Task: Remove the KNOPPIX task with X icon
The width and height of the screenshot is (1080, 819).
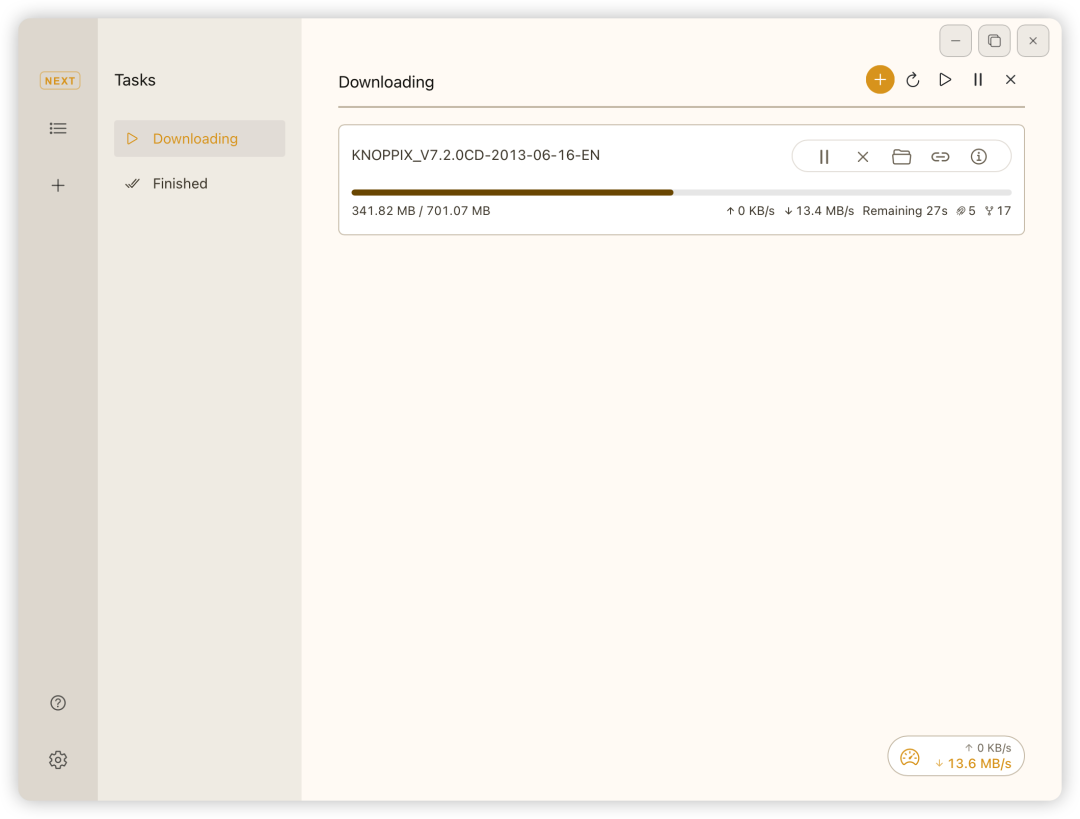Action: (x=862, y=157)
